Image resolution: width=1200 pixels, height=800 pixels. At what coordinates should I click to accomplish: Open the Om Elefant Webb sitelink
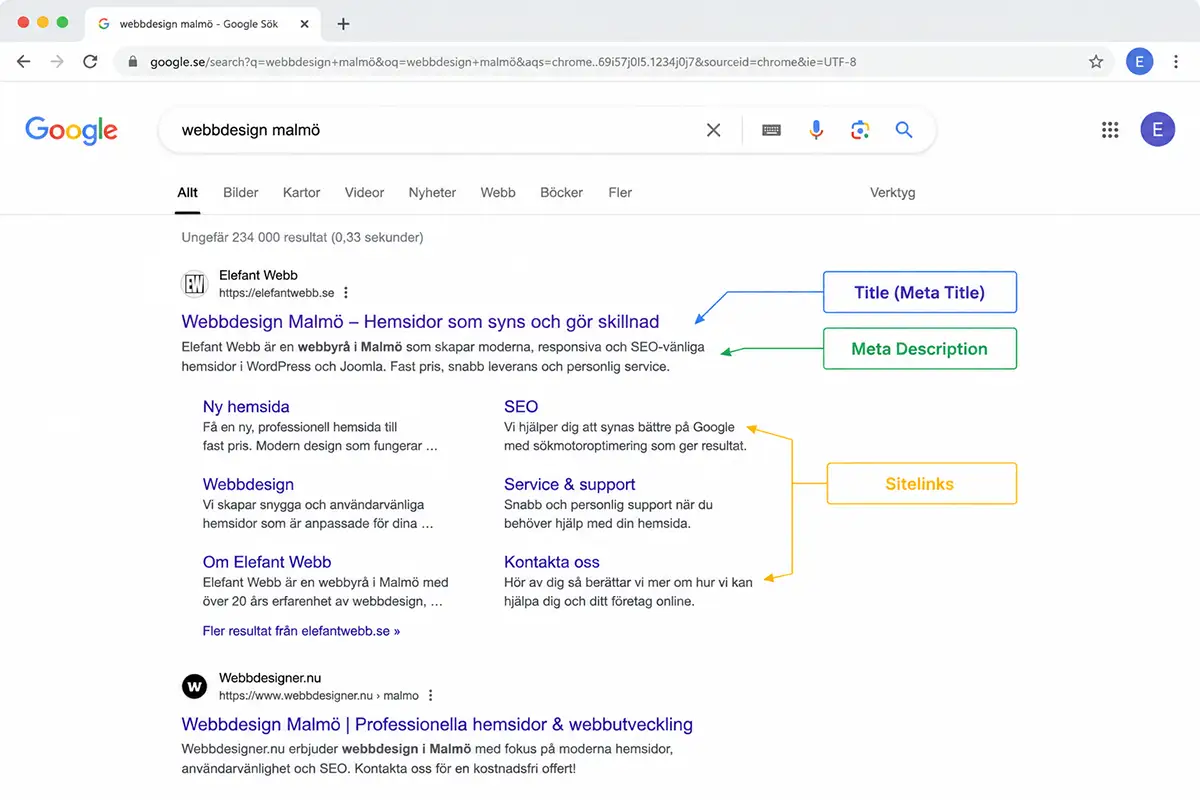pos(267,562)
